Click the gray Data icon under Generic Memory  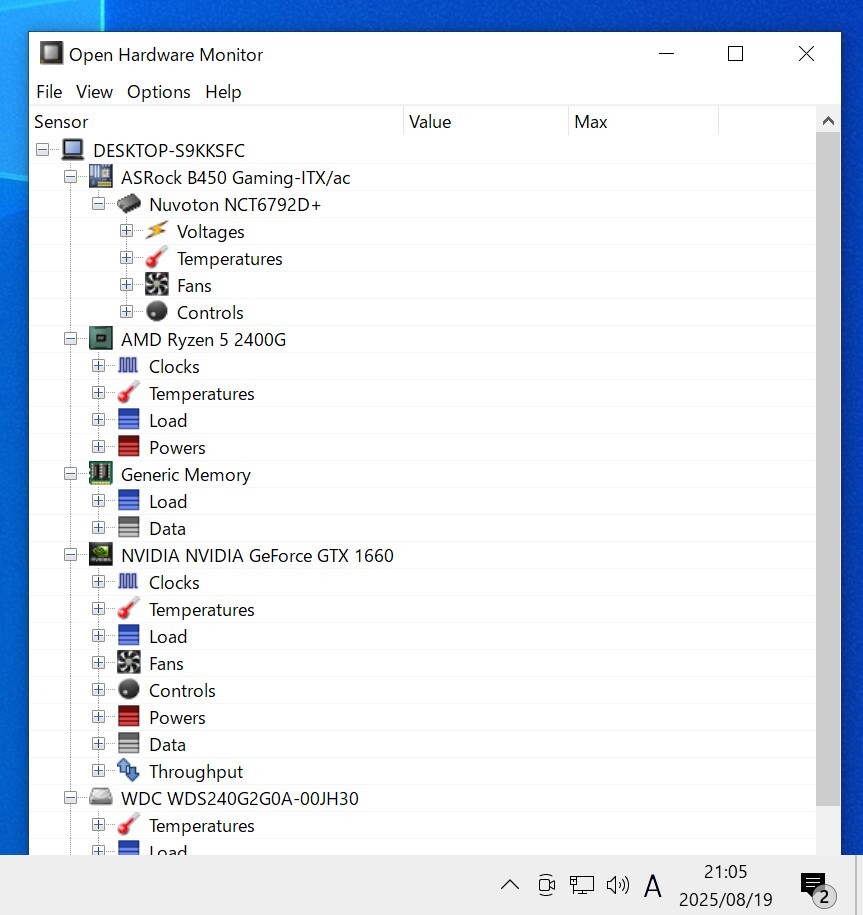128,528
